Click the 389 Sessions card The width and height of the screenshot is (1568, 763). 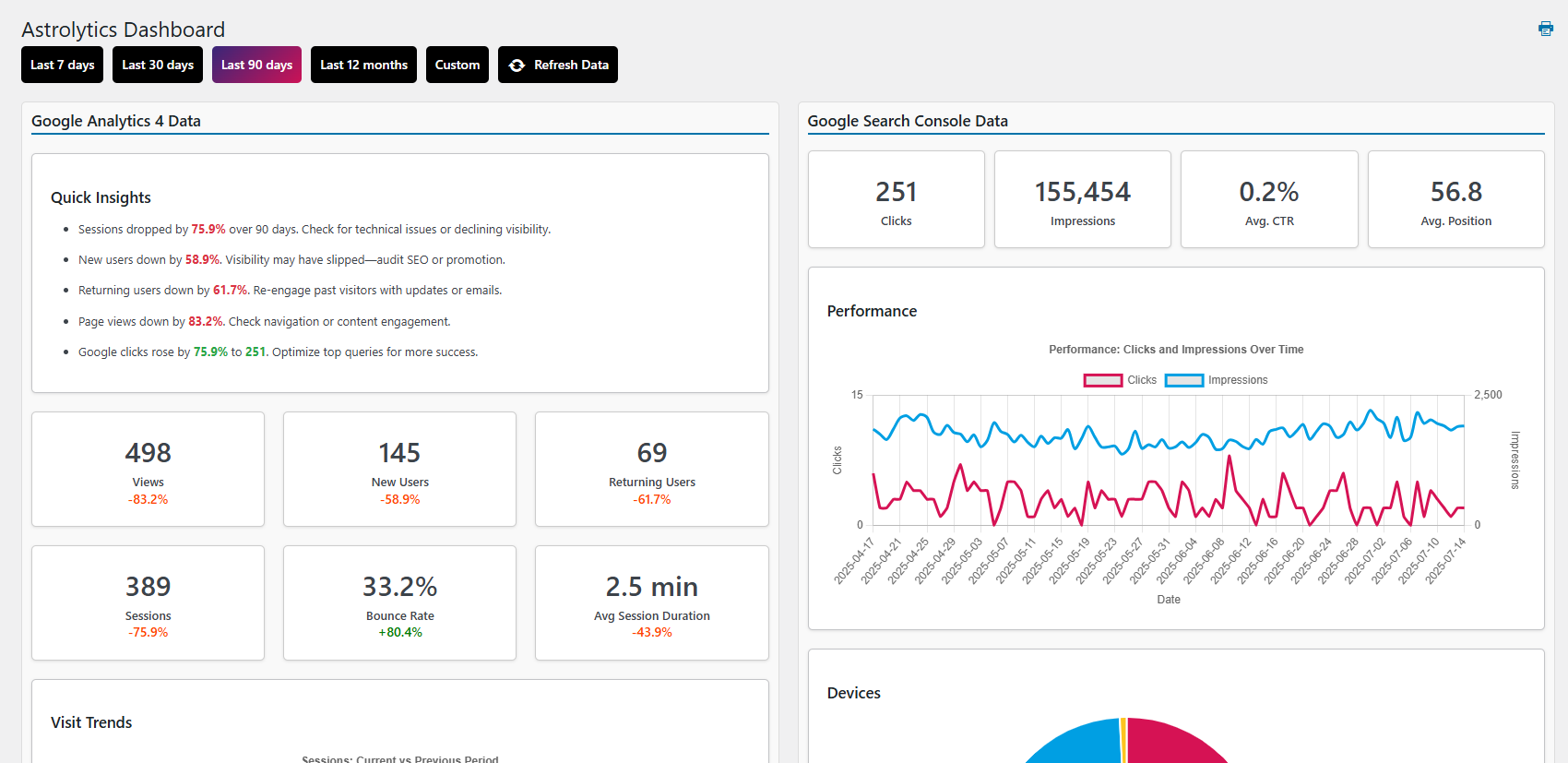pos(148,602)
